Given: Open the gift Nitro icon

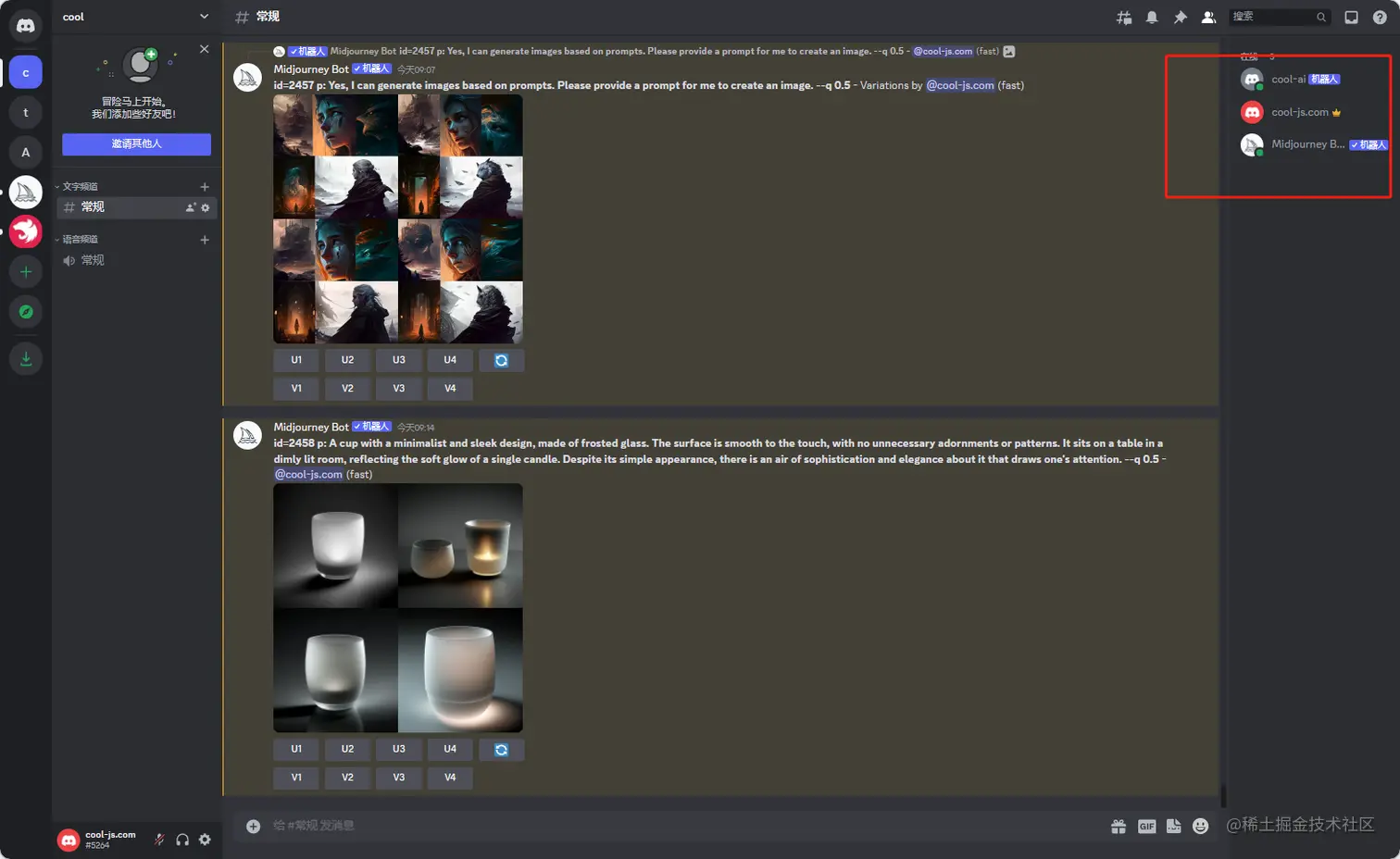Looking at the screenshot, I should coord(1119,826).
